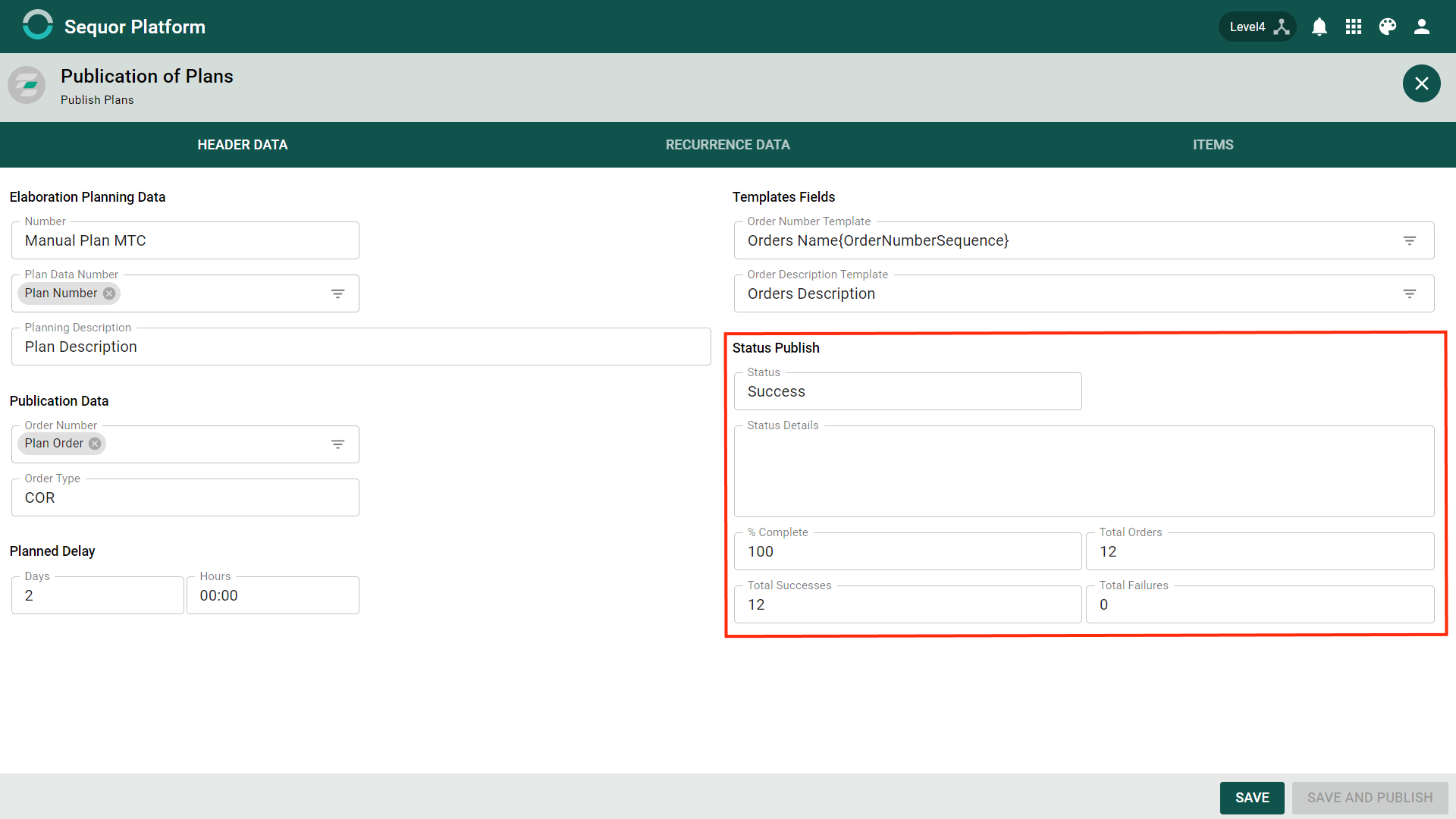This screenshot has width=1456, height=819.
Task: Click the Publication of Plans module icon
Action: click(27, 84)
